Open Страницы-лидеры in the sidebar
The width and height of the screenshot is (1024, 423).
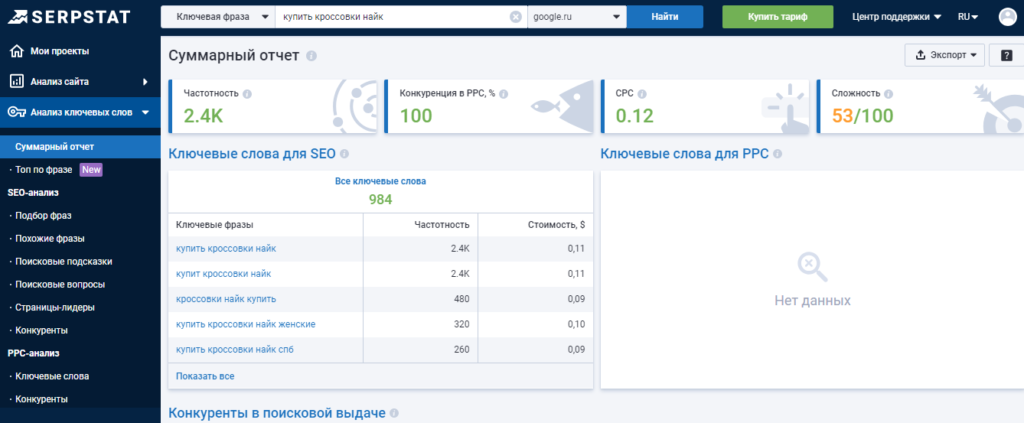click(54, 307)
